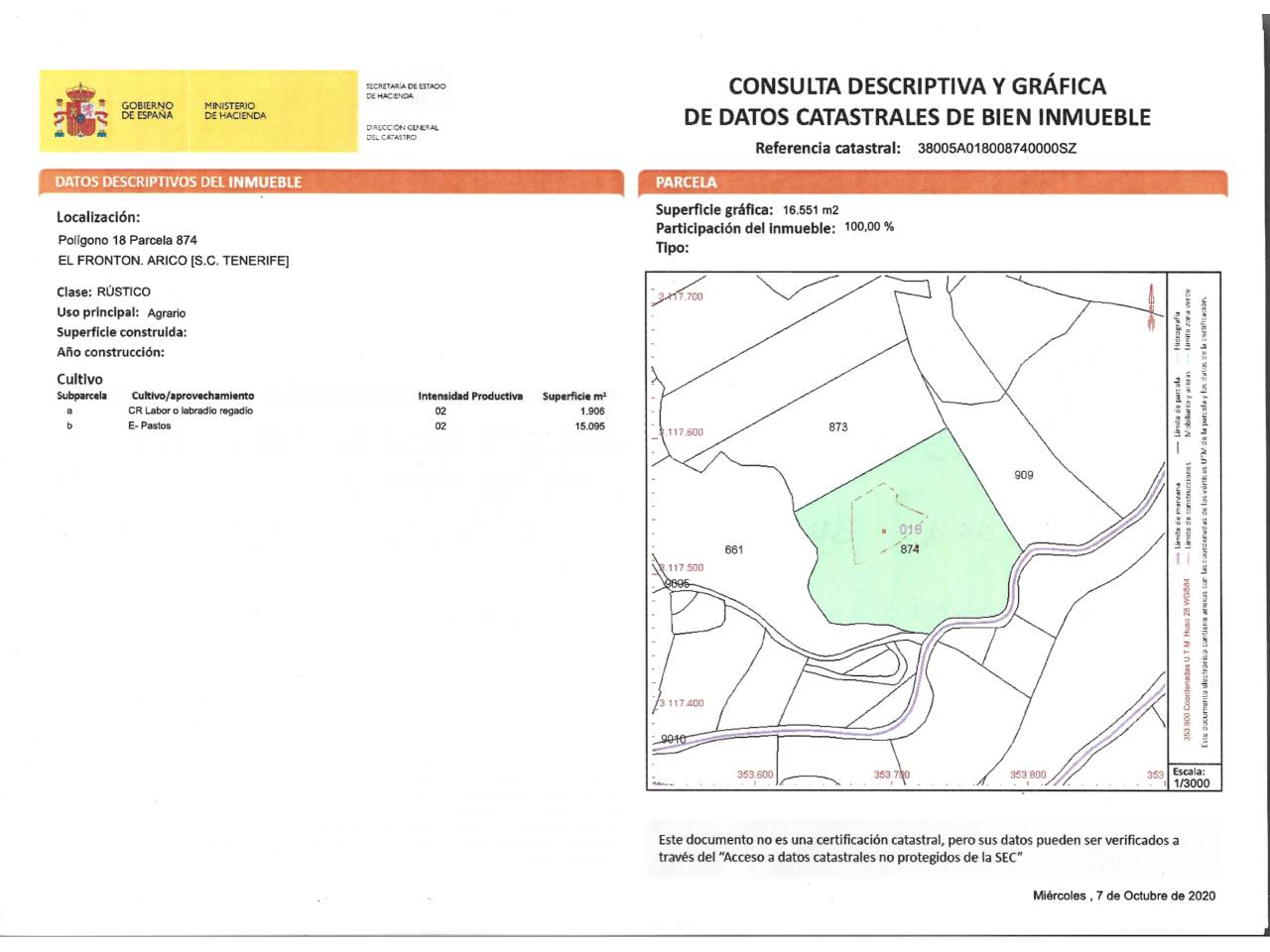The image size is (1270, 952).
Task: Click the '3.117.700' coordinate label
Action: tap(681, 297)
